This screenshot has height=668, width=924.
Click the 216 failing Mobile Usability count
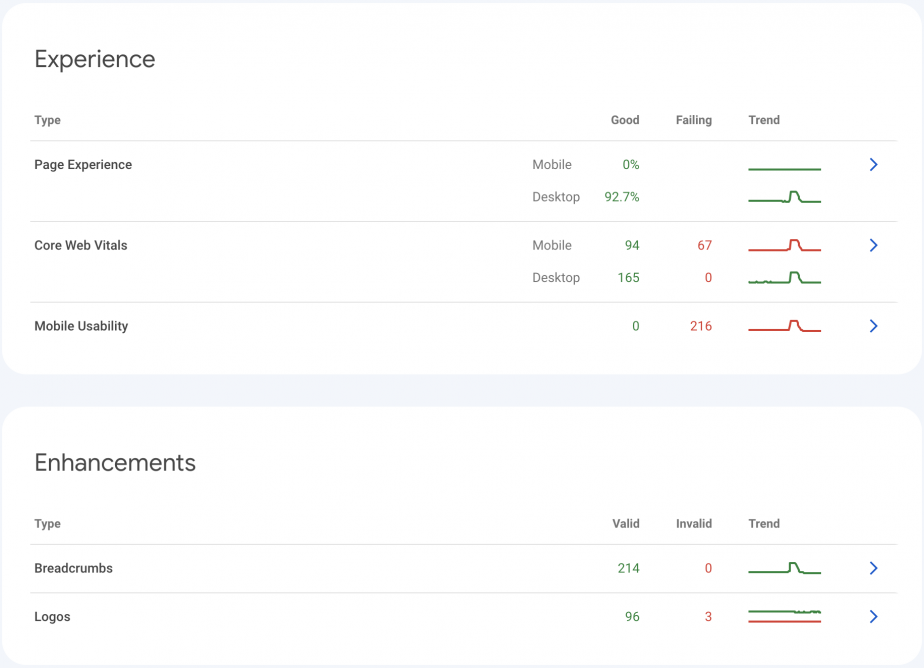coord(701,326)
